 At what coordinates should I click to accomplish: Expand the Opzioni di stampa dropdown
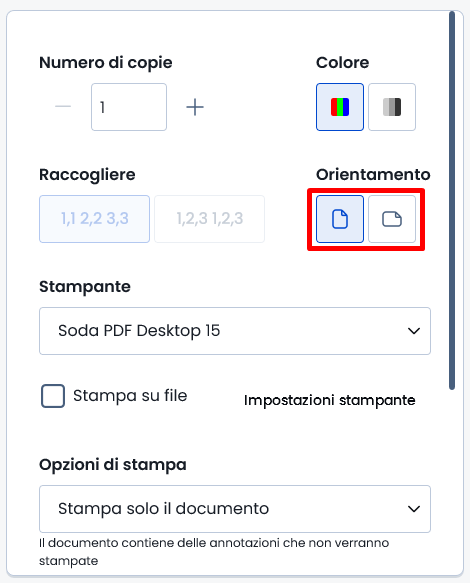[235, 509]
